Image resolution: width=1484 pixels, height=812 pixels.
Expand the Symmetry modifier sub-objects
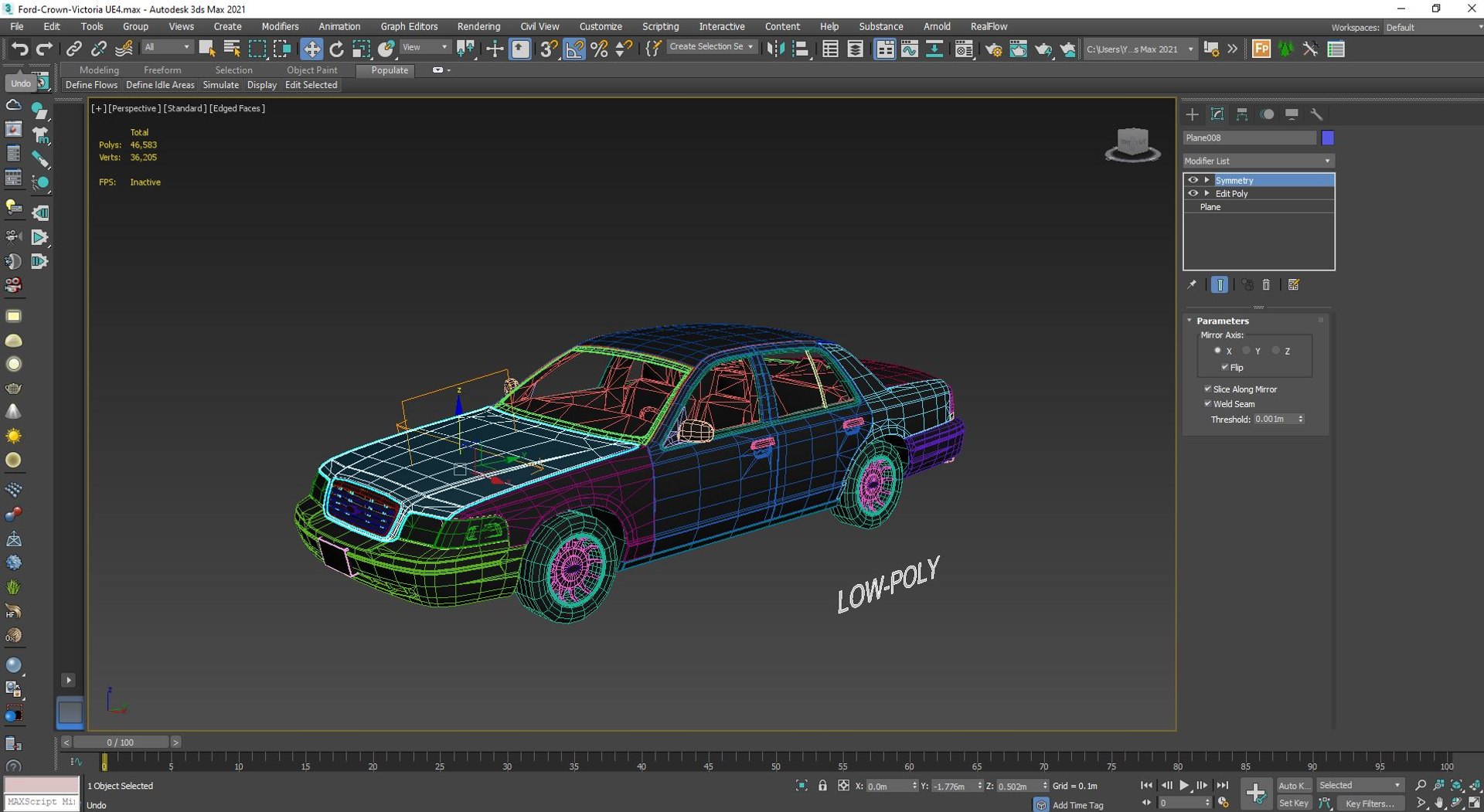(x=1207, y=180)
